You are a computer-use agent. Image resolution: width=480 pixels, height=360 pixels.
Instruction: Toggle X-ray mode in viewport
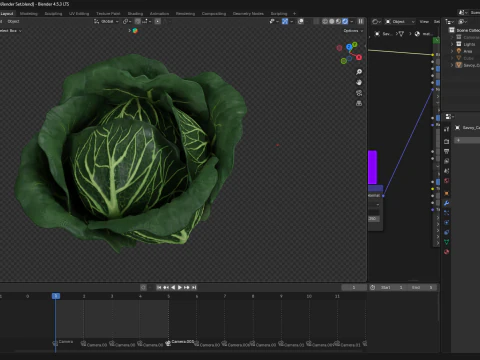point(316,21)
